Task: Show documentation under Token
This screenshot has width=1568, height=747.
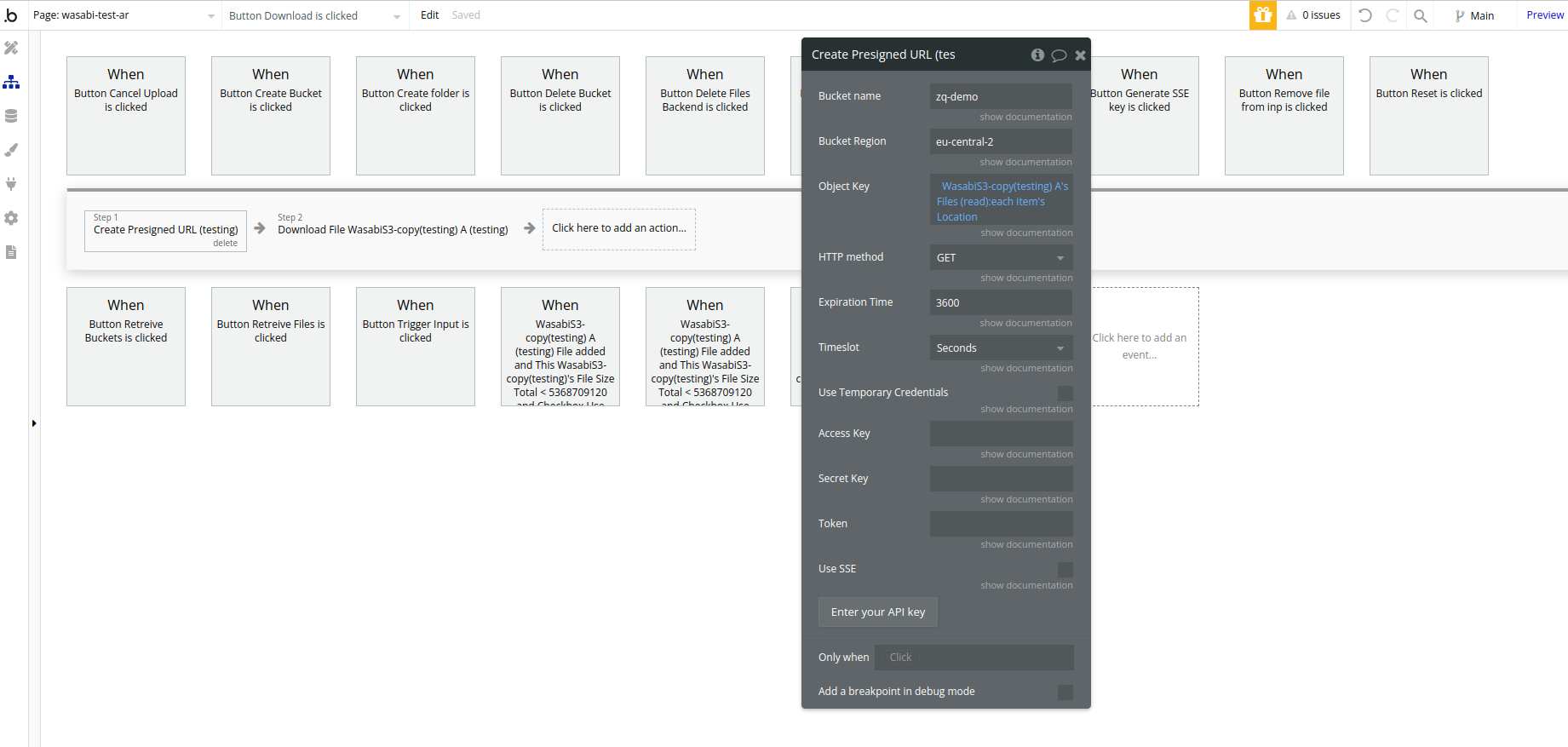Action: point(1026,544)
